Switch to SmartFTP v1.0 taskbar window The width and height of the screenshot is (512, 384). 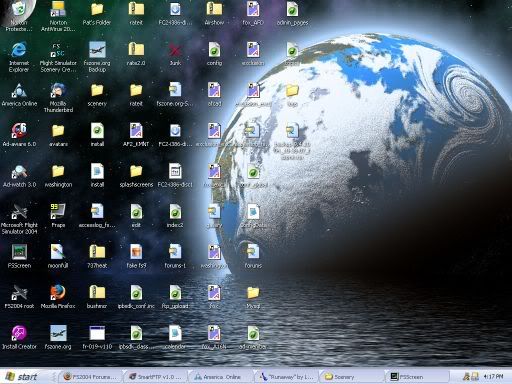pyautogui.click(x=156, y=377)
